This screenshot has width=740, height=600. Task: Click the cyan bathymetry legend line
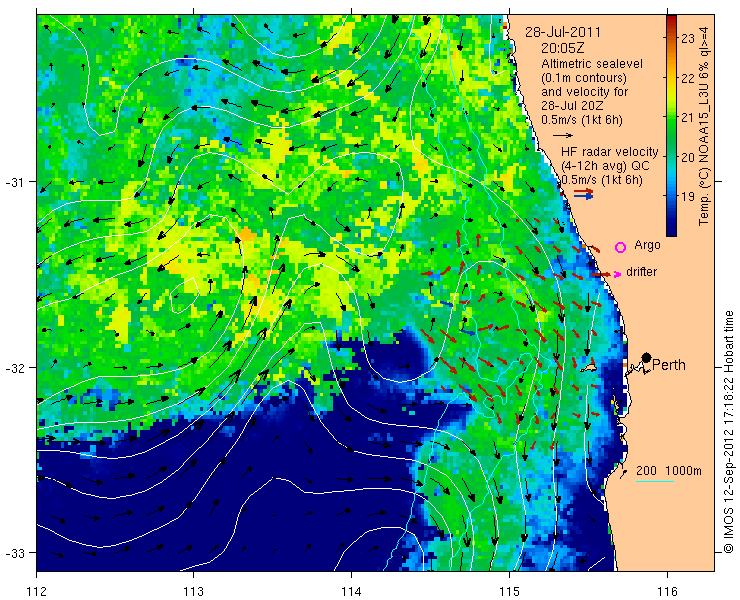(x=655, y=482)
